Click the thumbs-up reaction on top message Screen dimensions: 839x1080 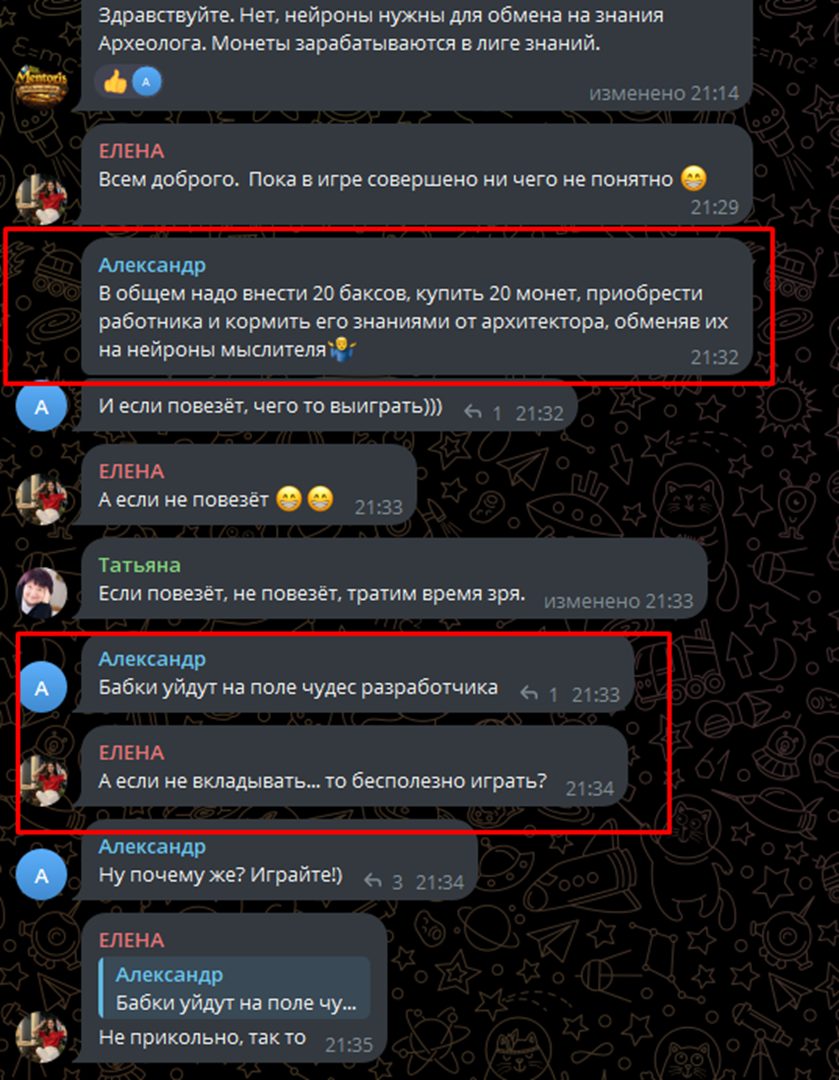(x=115, y=82)
